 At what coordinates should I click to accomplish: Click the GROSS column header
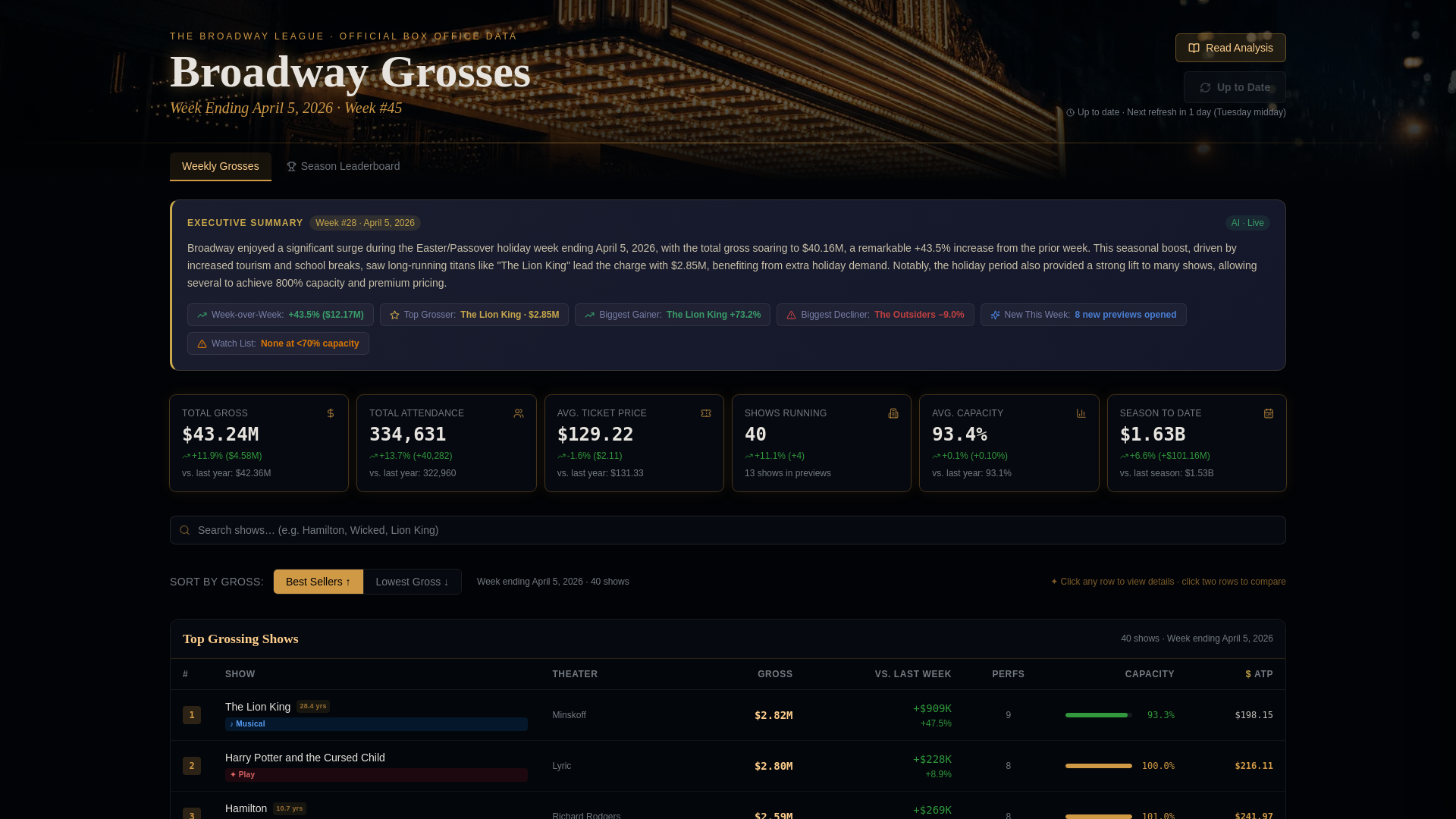[775, 674]
